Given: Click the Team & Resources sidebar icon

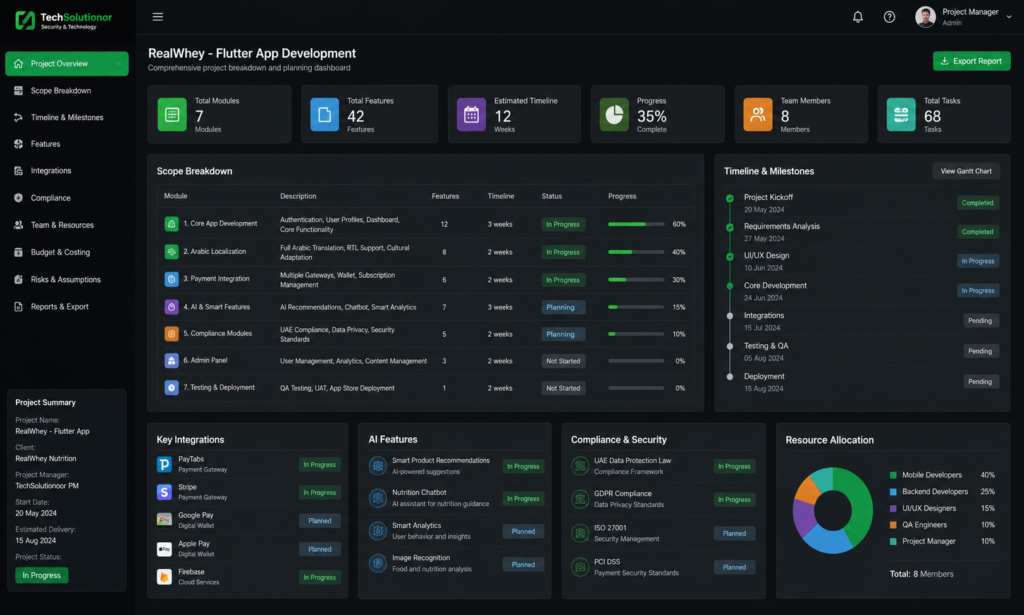Looking at the screenshot, I should point(18,225).
